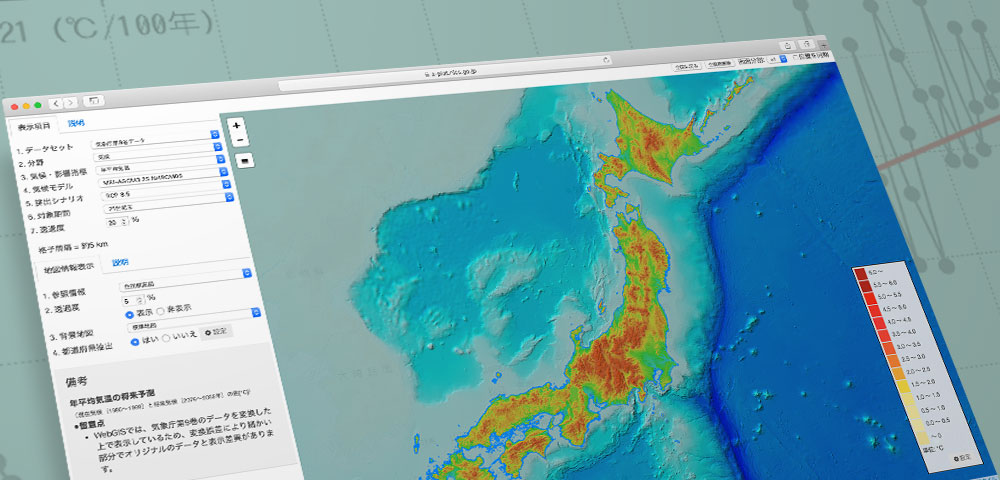This screenshot has height=480, width=1000.
Task: Expand the 背景地図 dropdown
Action: pyautogui.click(x=193, y=319)
